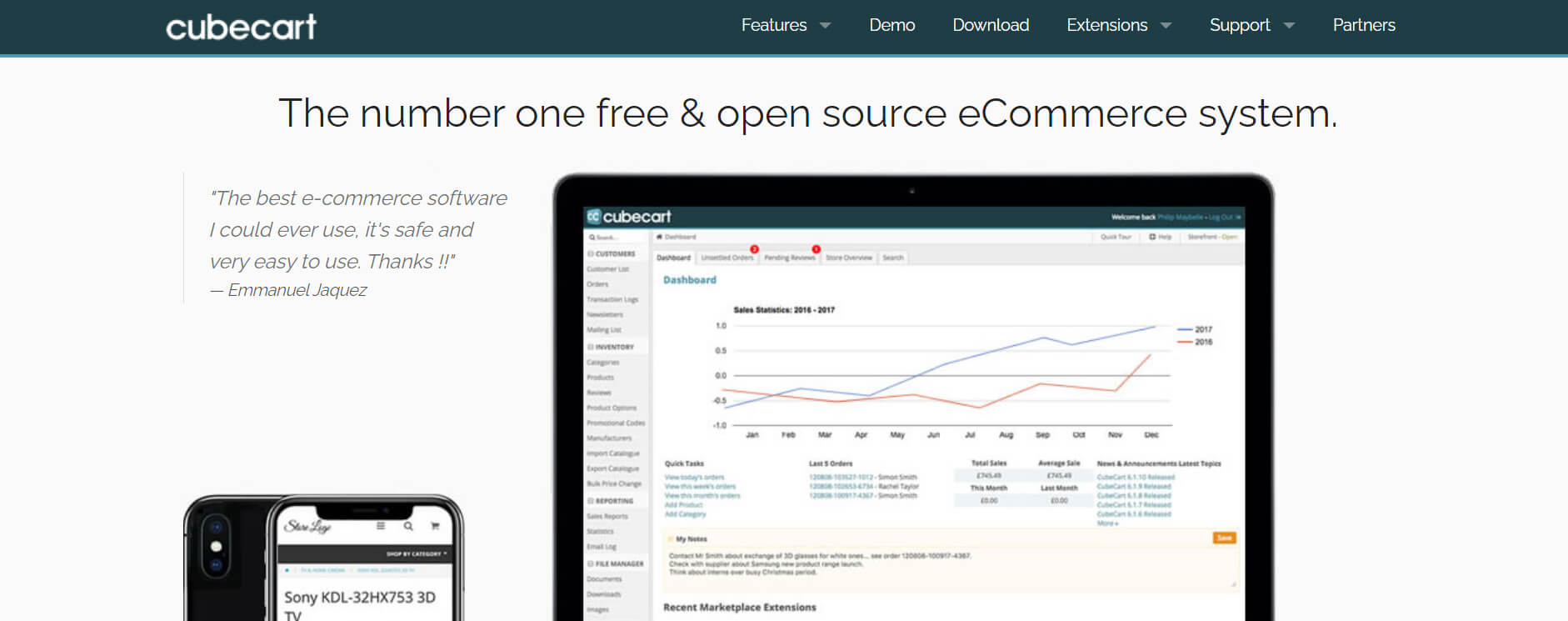
Task: Click the Add Product quick task link
Action: 683,505
